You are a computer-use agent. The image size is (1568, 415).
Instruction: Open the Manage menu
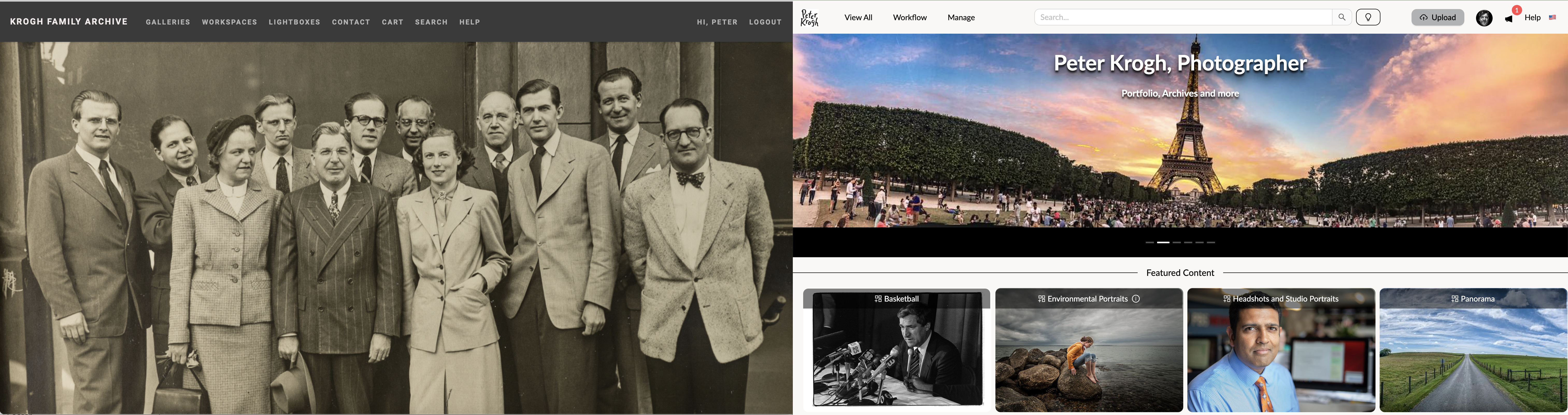click(x=961, y=18)
